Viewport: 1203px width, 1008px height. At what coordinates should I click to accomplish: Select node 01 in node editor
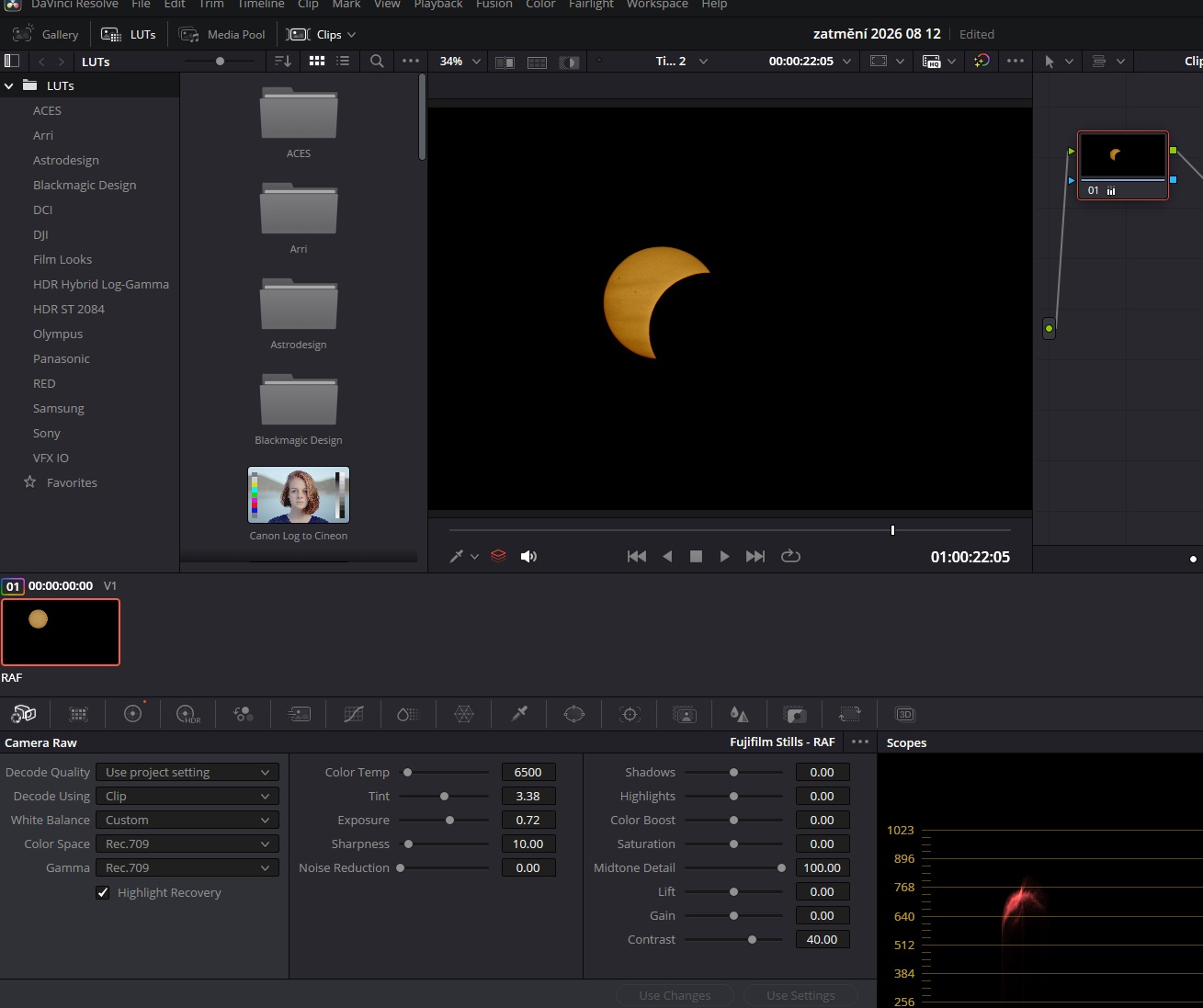click(x=1123, y=165)
